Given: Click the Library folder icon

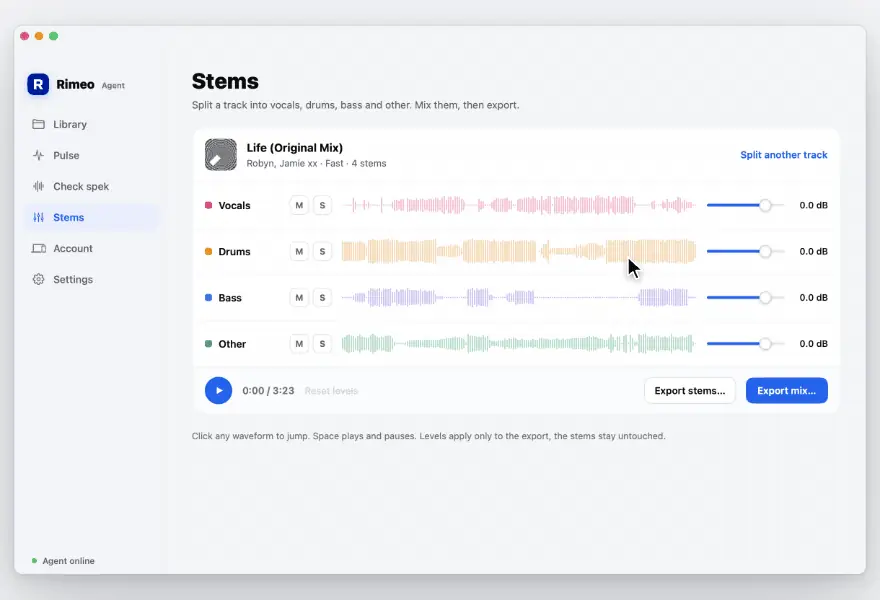Looking at the screenshot, I should [x=38, y=124].
